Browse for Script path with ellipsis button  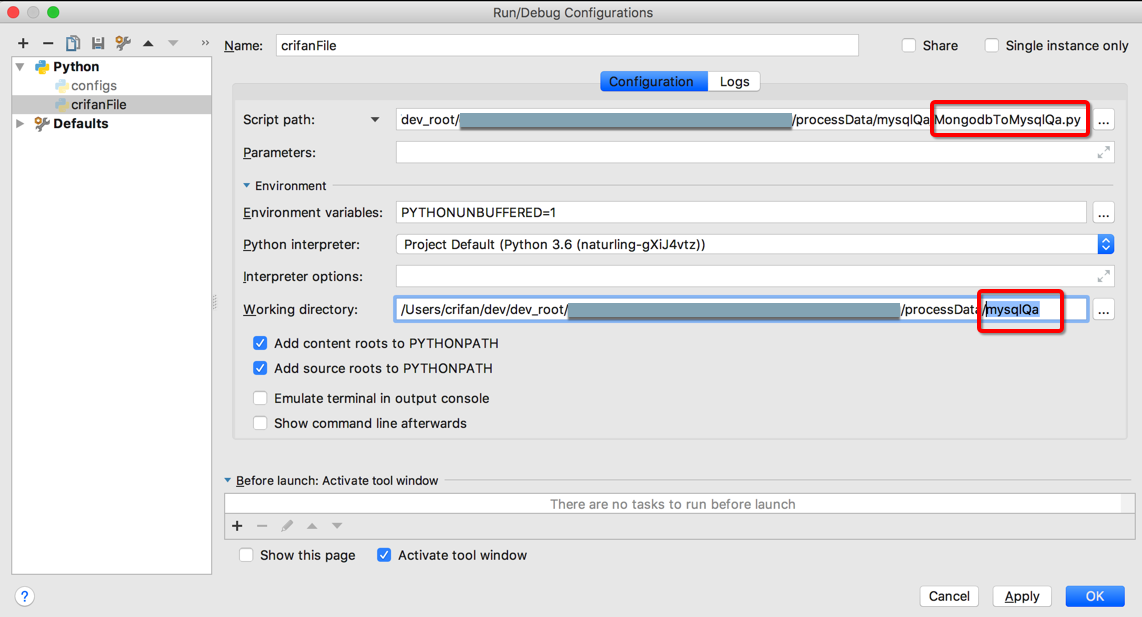(1103, 120)
